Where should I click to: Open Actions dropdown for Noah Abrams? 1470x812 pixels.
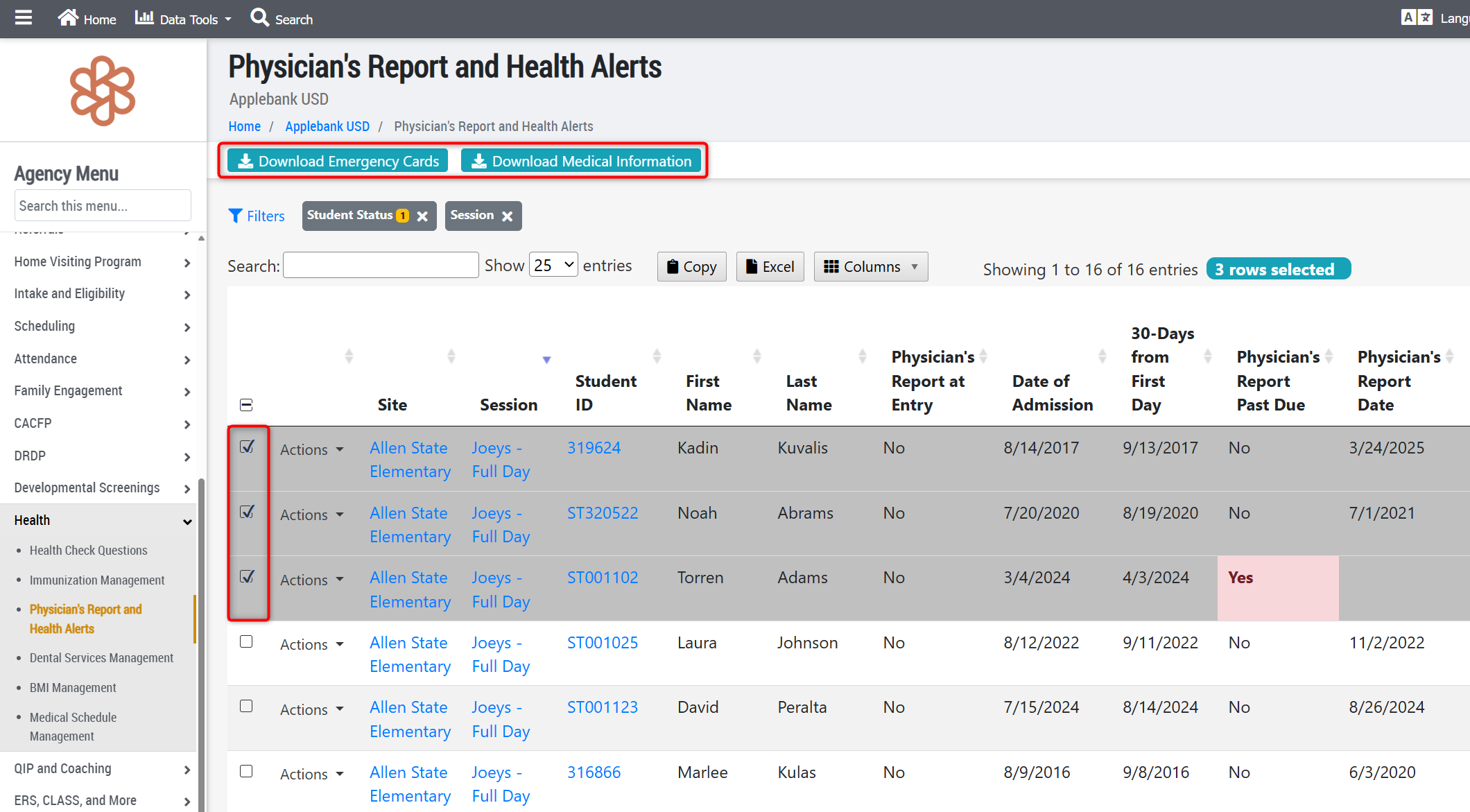pos(312,515)
